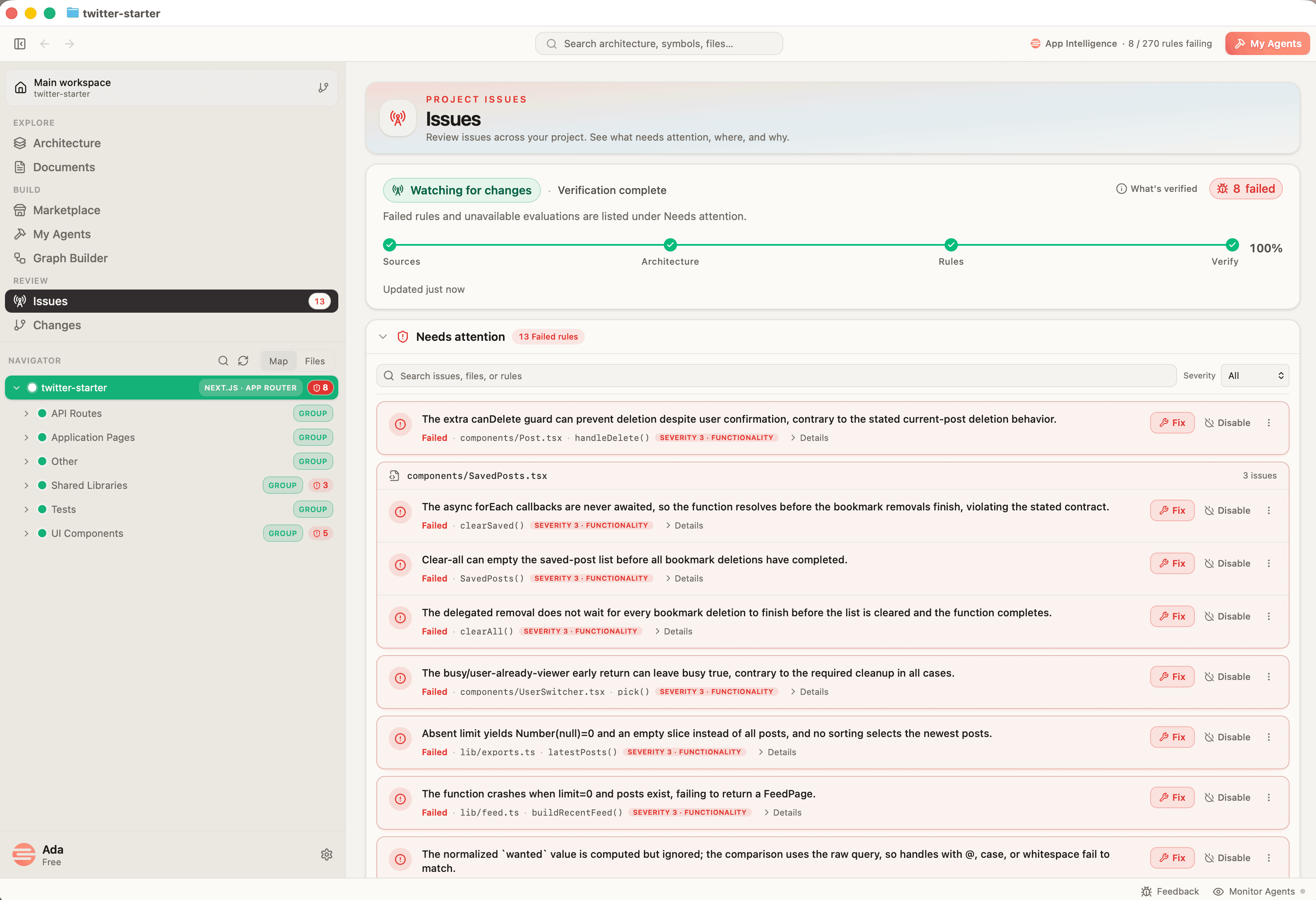
Task: Disable the canDelete guard rule
Action: [x=1227, y=423]
